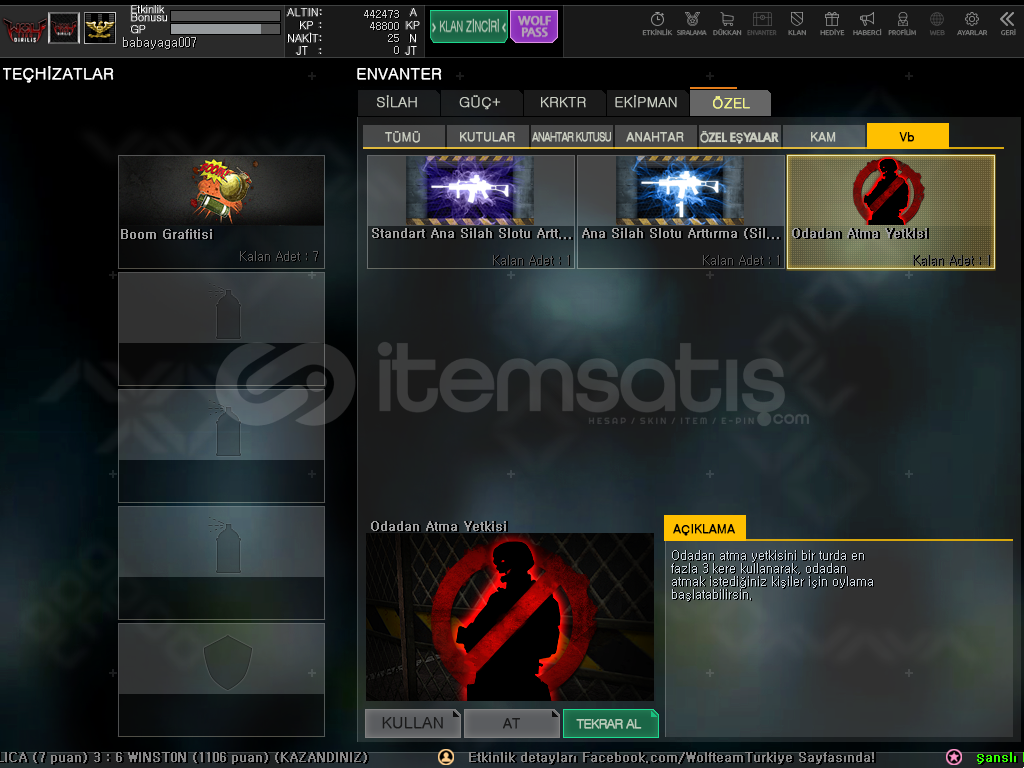Click the KP value 48800
The height and width of the screenshot is (768, 1024).
(x=384, y=25)
